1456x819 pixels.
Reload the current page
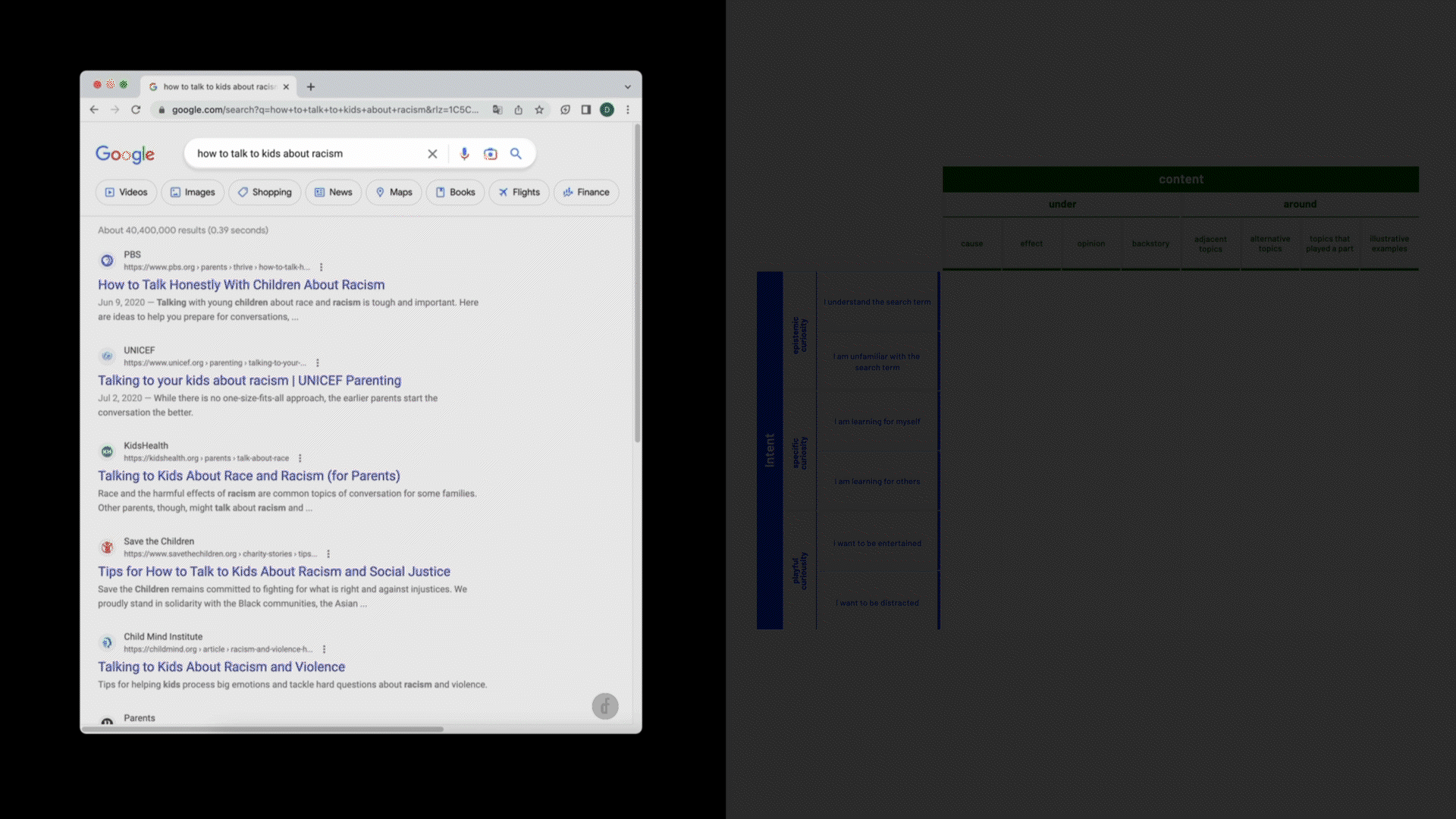(136, 110)
